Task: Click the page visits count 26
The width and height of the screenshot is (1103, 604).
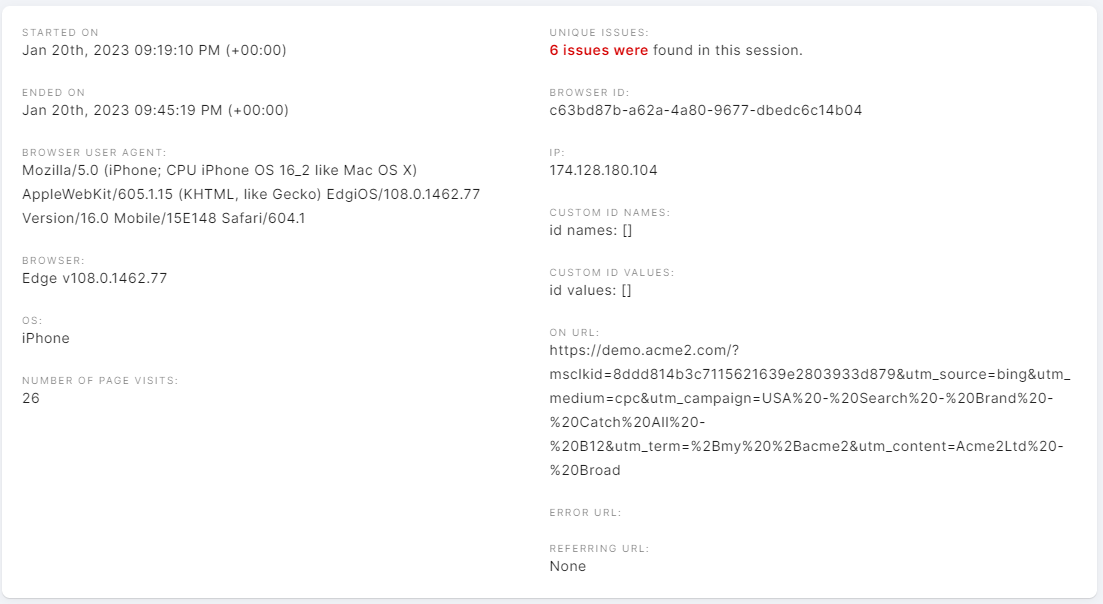Action: point(31,398)
